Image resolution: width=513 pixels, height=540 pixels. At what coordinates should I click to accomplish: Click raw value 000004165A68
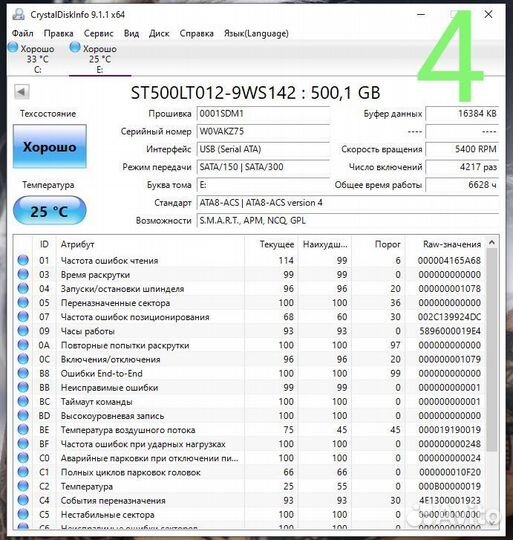449,260
